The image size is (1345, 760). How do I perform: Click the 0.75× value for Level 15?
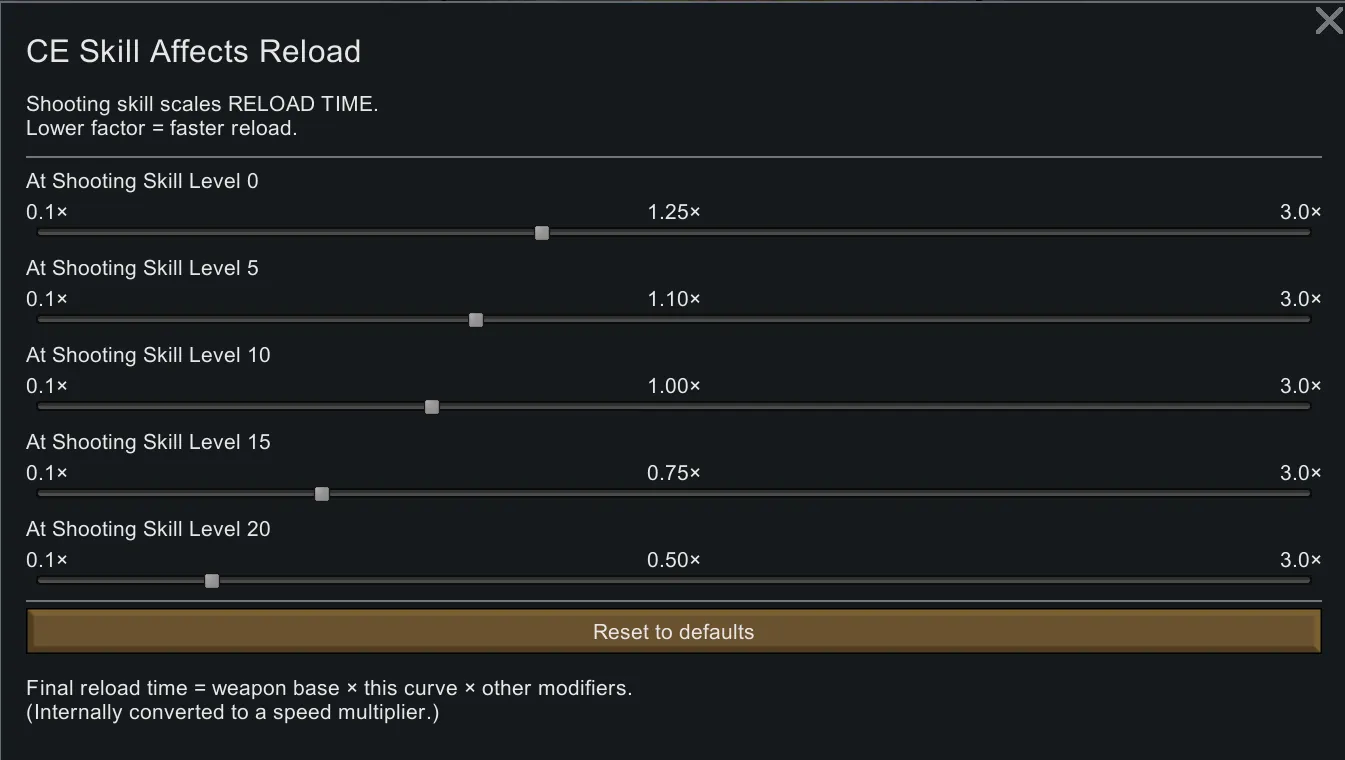click(674, 473)
